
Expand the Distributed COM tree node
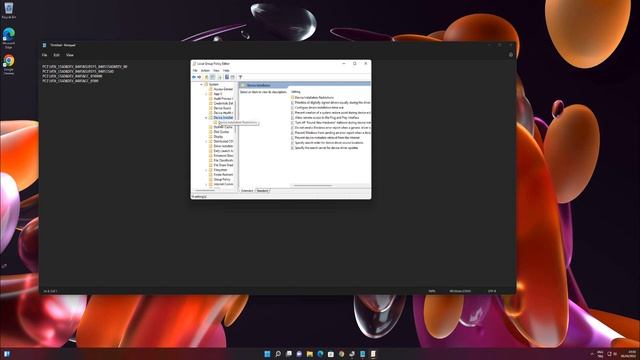coord(206,141)
